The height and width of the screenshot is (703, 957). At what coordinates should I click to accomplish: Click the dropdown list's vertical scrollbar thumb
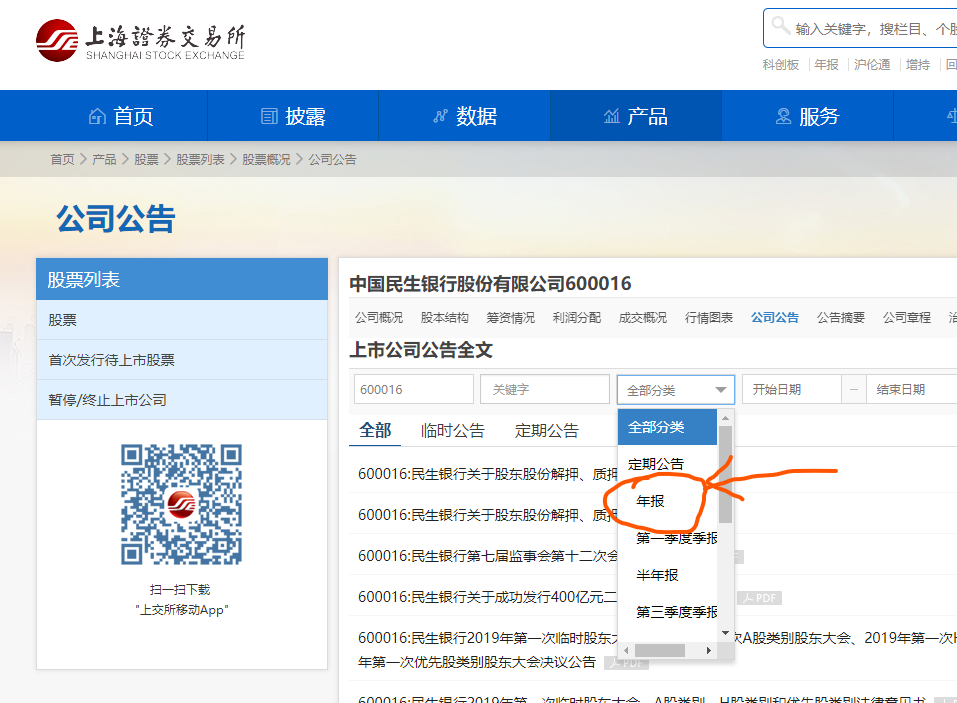click(725, 474)
